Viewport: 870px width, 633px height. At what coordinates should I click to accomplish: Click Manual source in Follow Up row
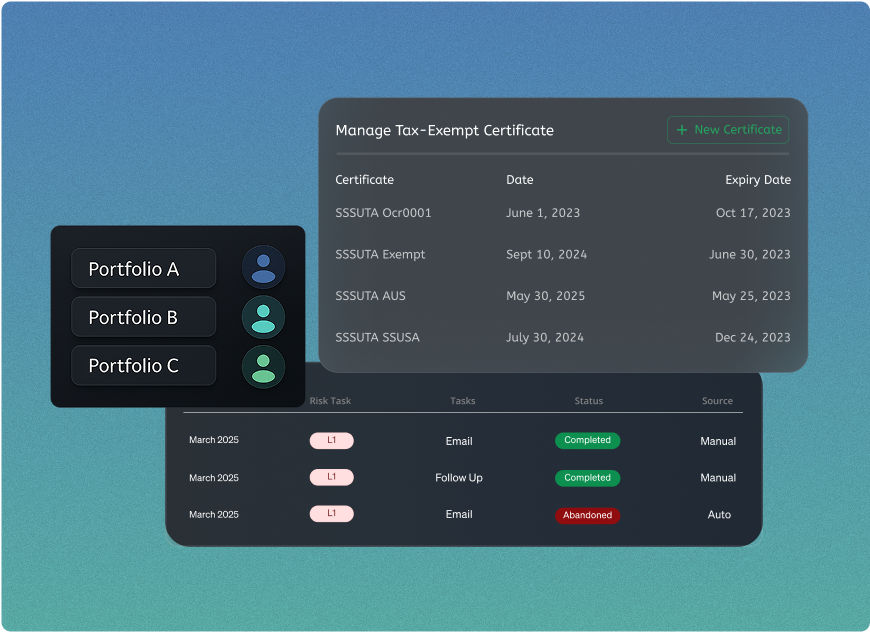pyautogui.click(x=718, y=478)
